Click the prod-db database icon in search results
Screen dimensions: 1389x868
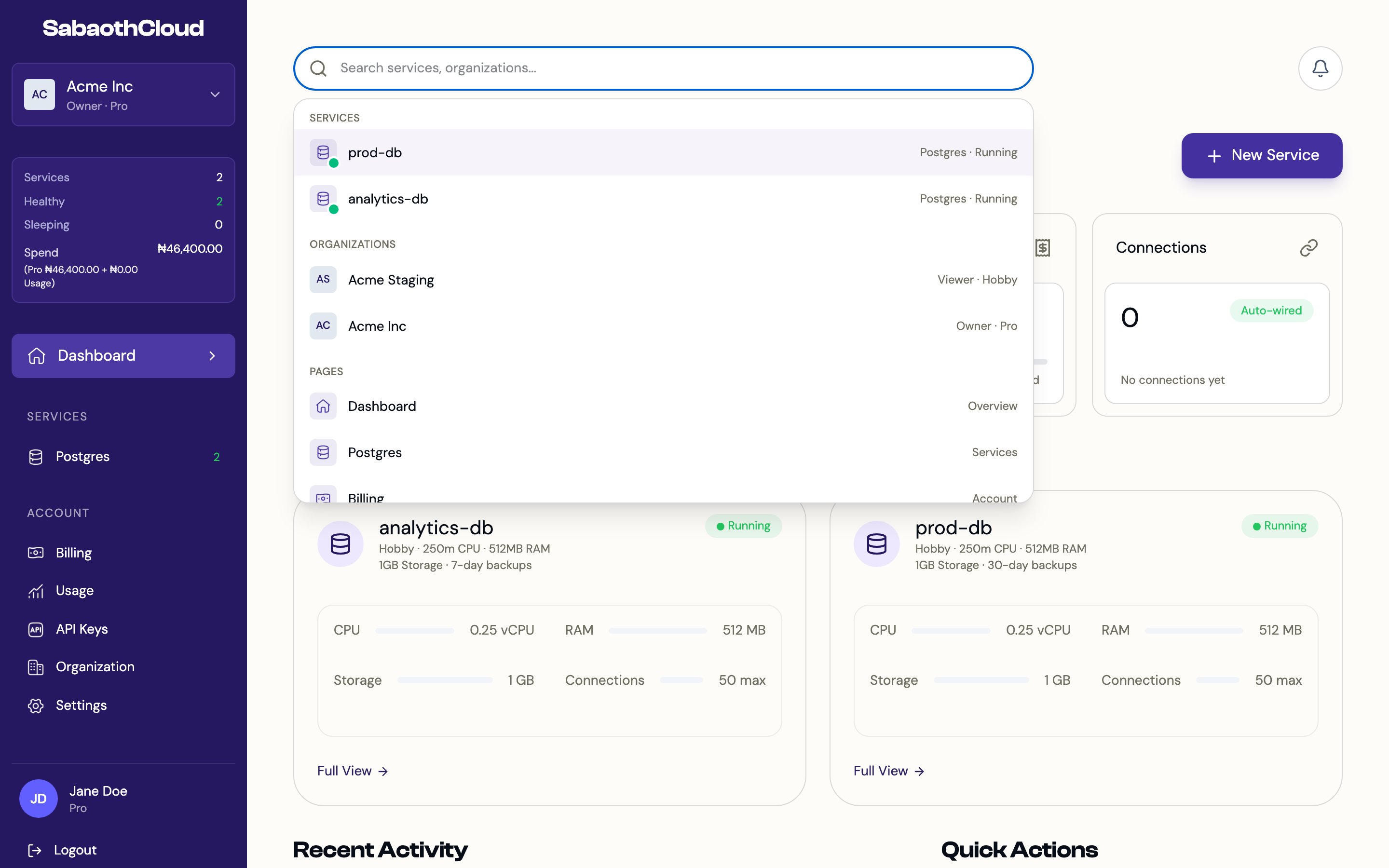click(323, 153)
